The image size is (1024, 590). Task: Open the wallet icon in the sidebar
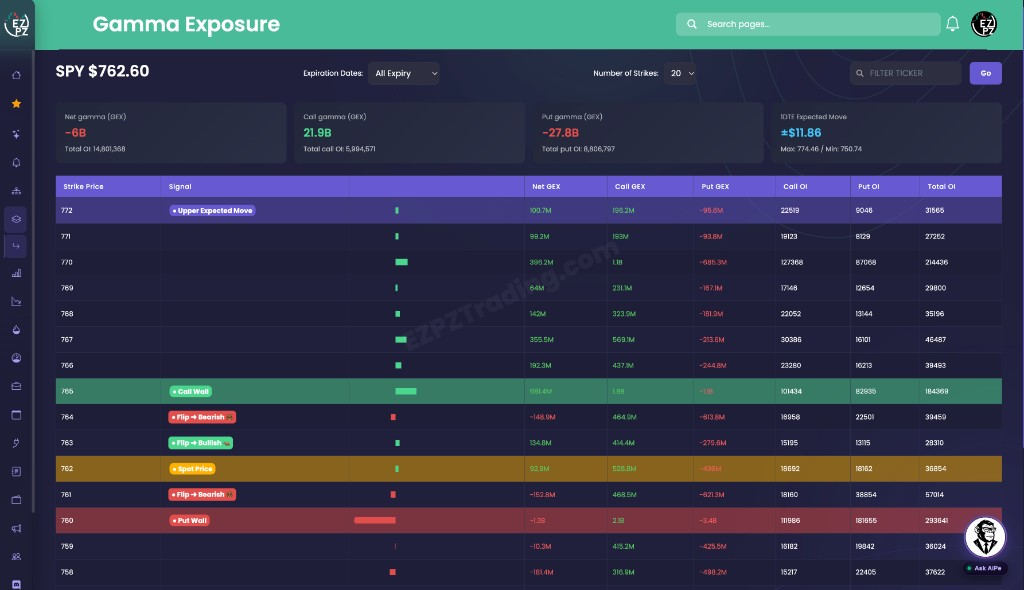tap(16, 500)
